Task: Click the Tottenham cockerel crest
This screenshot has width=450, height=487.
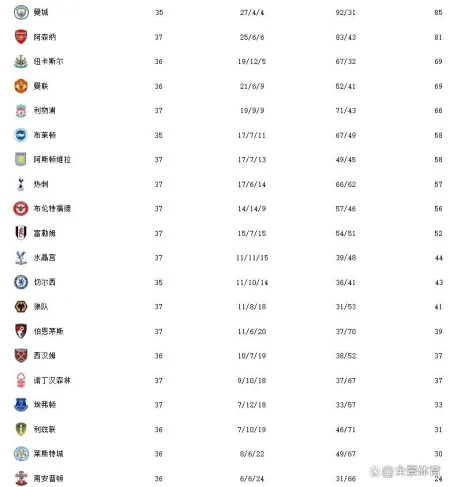Action: tap(21, 184)
